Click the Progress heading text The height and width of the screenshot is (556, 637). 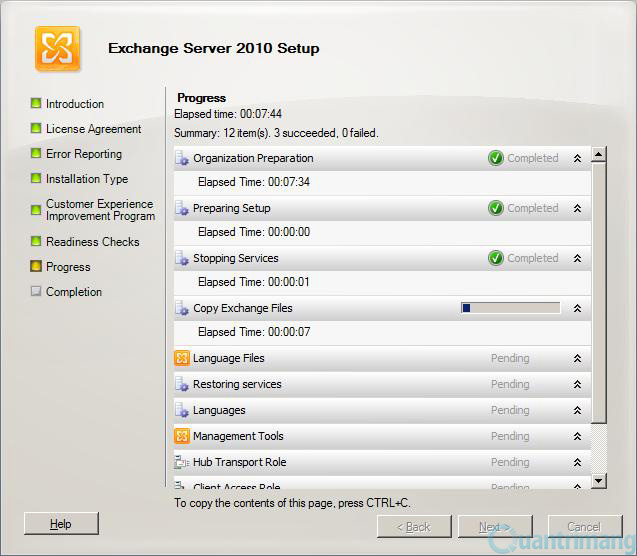click(x=202, y=98)
